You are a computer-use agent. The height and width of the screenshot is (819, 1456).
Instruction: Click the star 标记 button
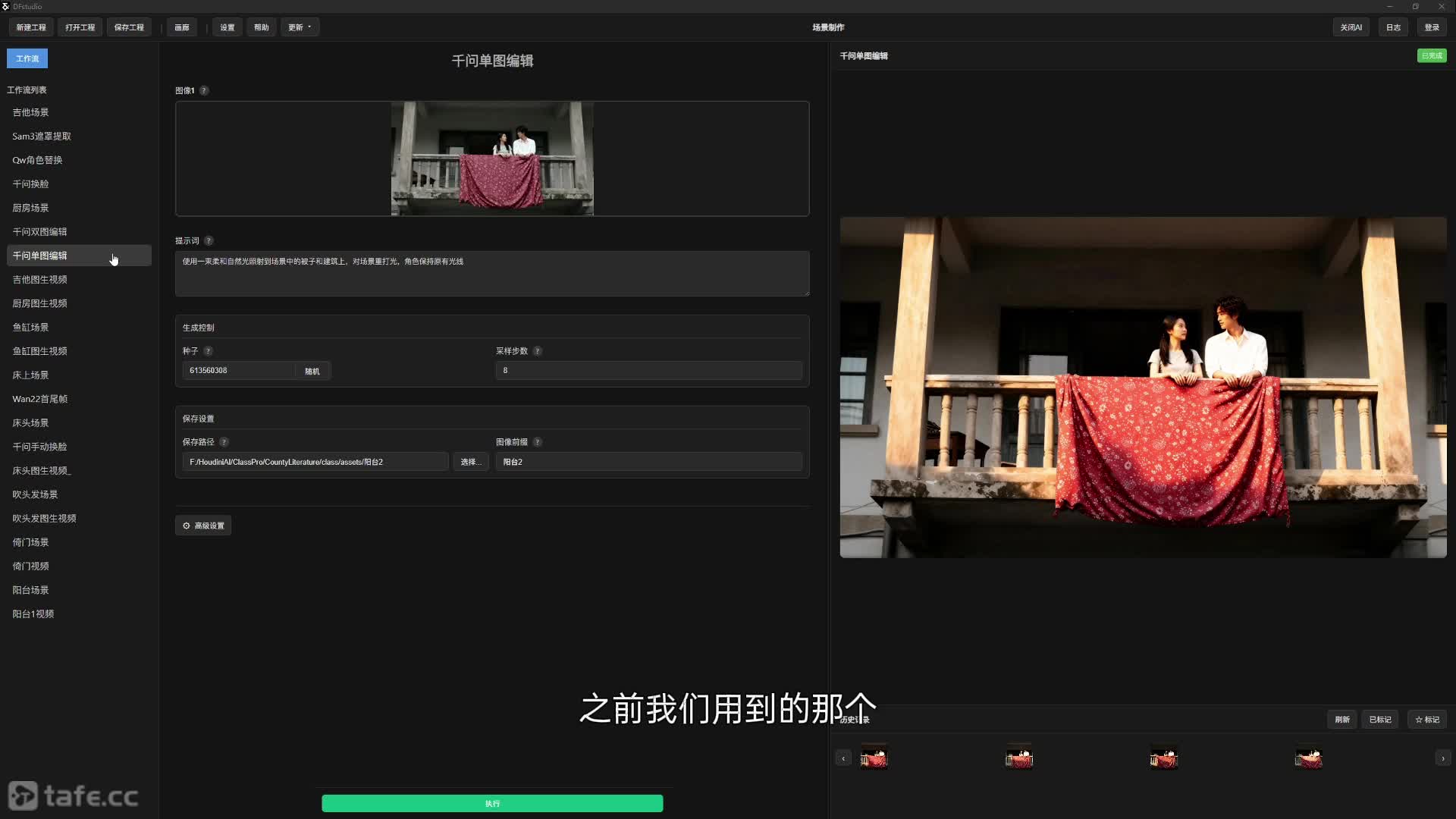point(1426,720)
